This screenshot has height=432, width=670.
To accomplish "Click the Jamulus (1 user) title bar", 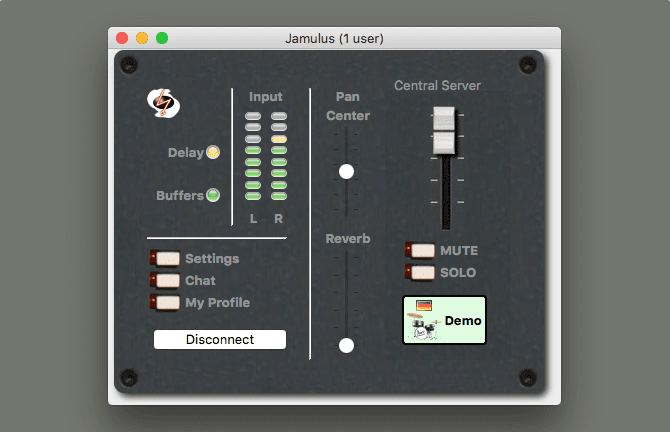I will pos(334,38).
